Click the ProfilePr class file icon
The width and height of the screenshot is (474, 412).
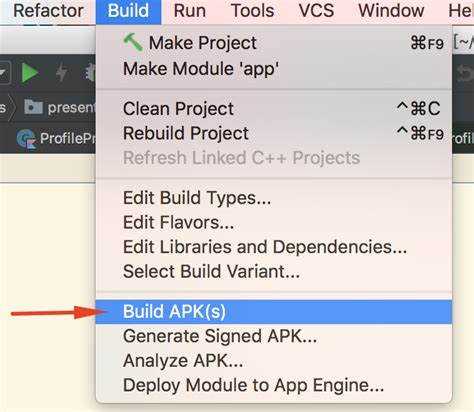pos(26,139)
